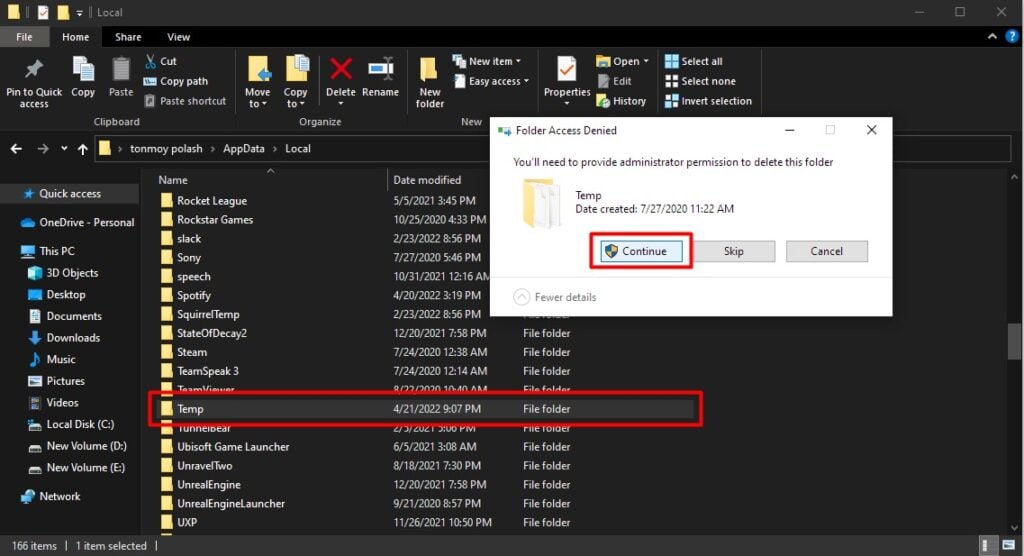Click tonmoy polash in the breadcrumb

[x=166, y=148]
